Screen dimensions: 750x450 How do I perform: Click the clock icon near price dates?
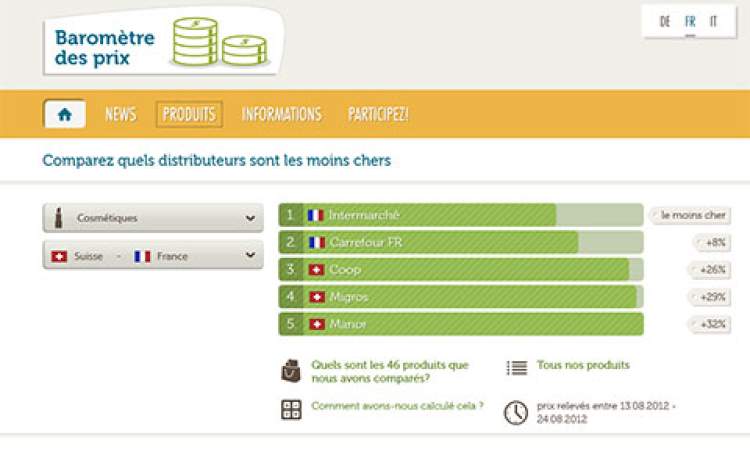point(516,413)
